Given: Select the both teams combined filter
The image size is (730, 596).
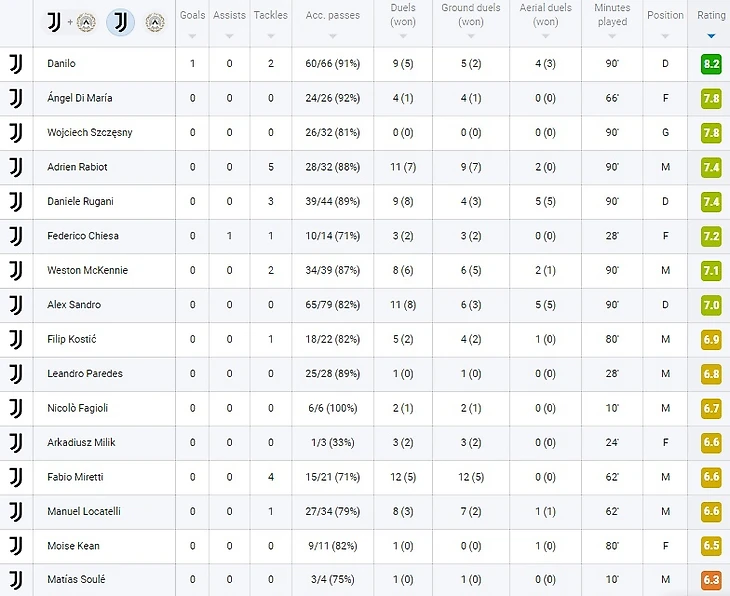Looking at the screenshot, I should 70,22.
